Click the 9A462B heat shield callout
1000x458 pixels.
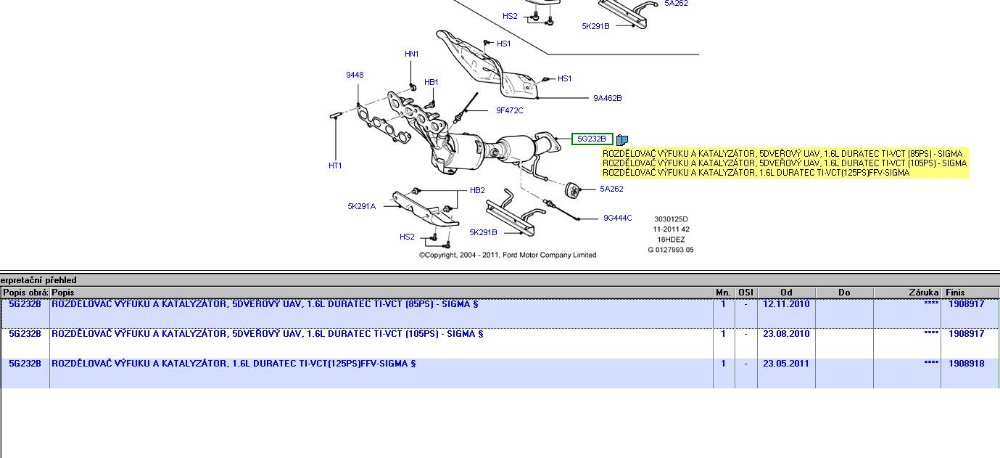coord(607,98)
